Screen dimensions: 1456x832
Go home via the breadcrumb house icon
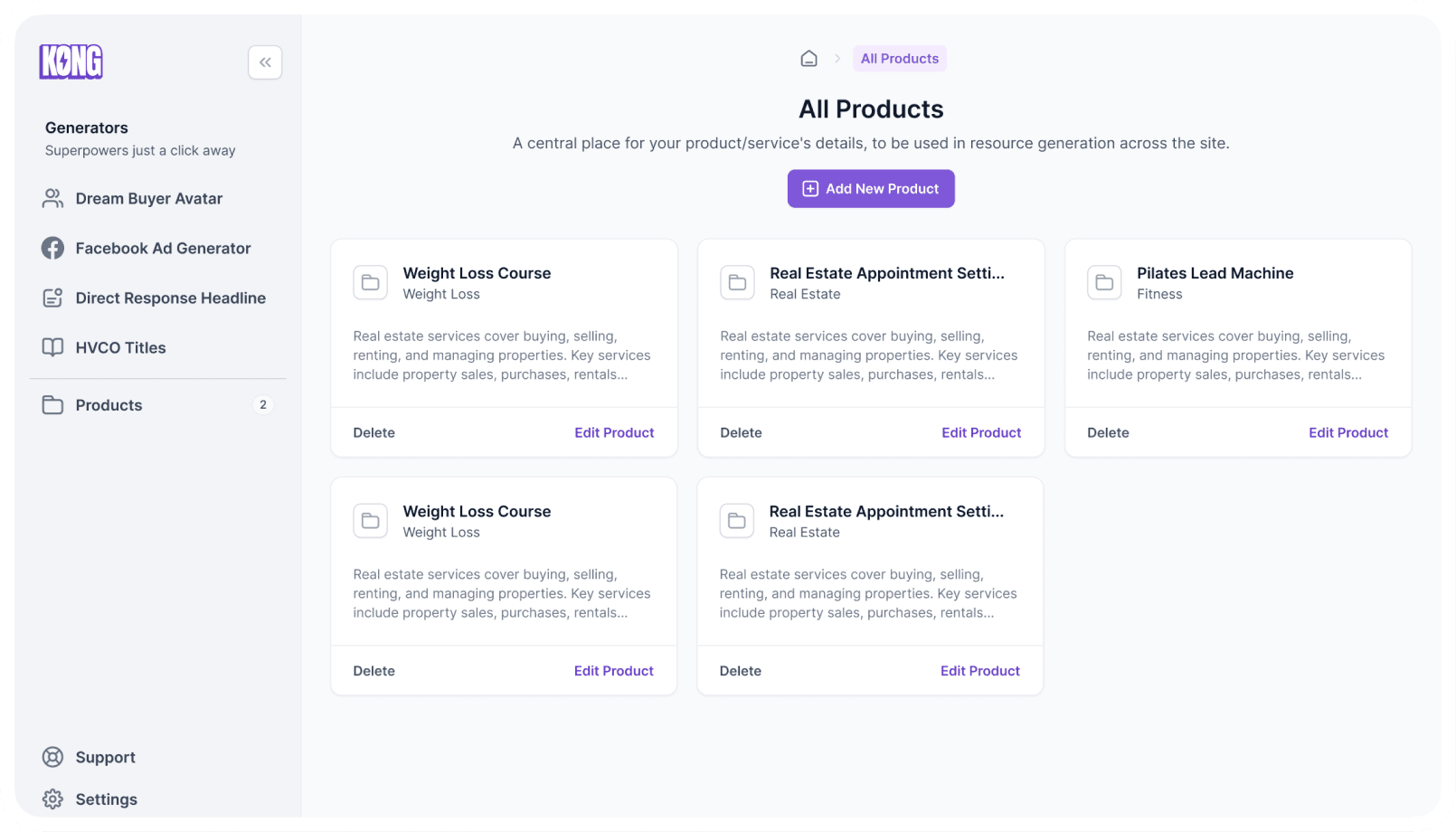[x=808, y=59]
